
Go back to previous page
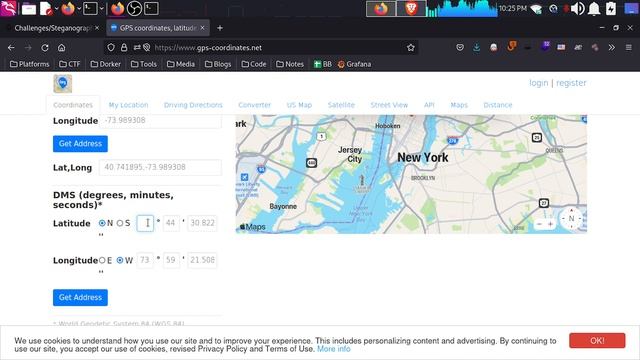(11, 47)
